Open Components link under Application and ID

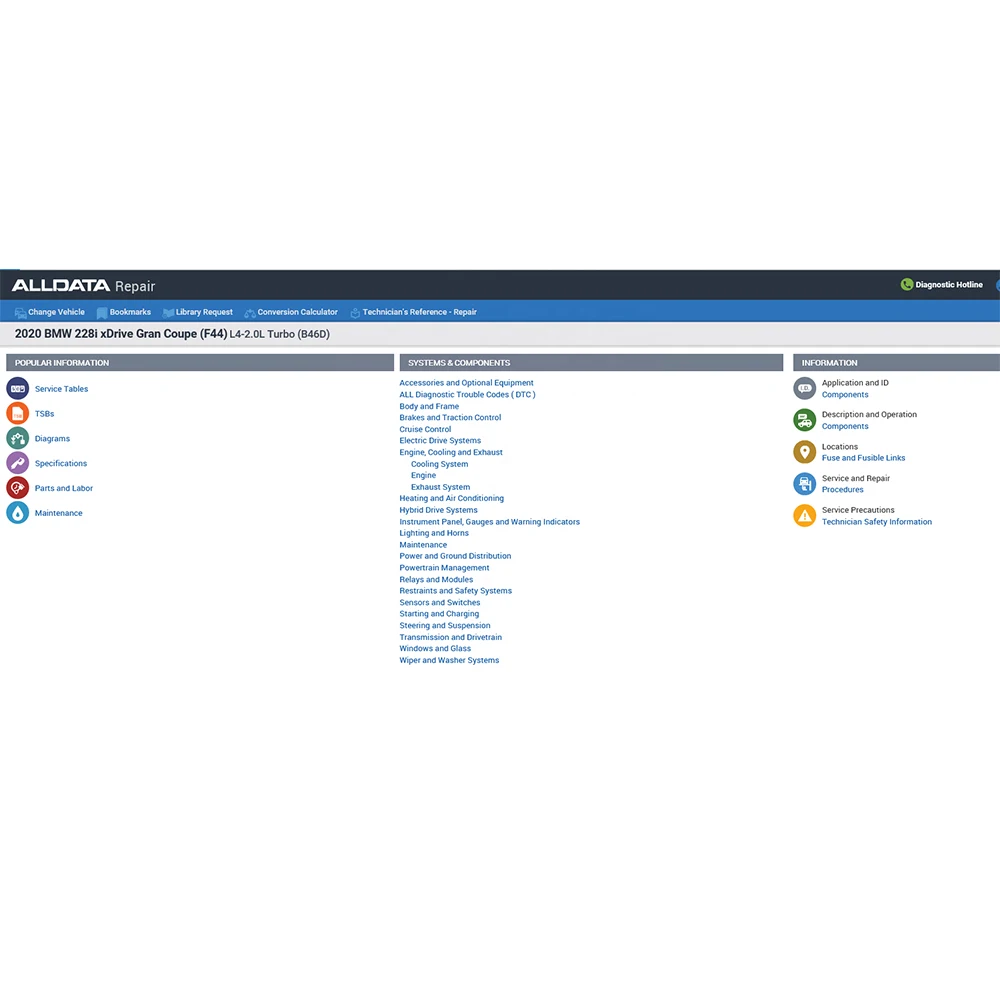845,394
